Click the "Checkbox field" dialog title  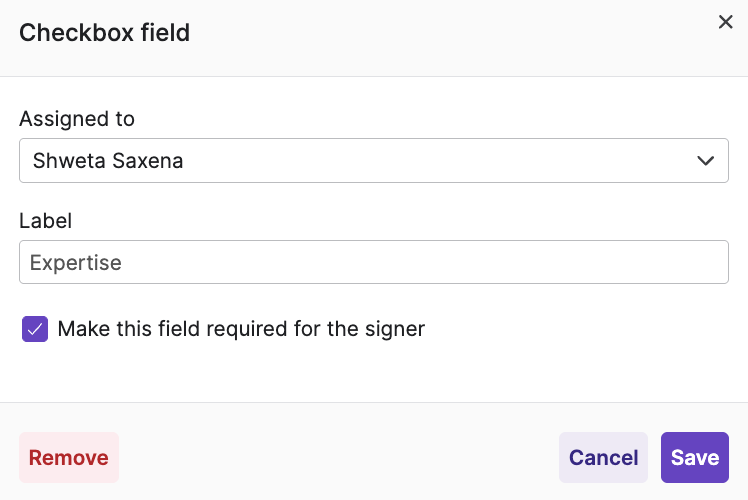click(105, 33)
